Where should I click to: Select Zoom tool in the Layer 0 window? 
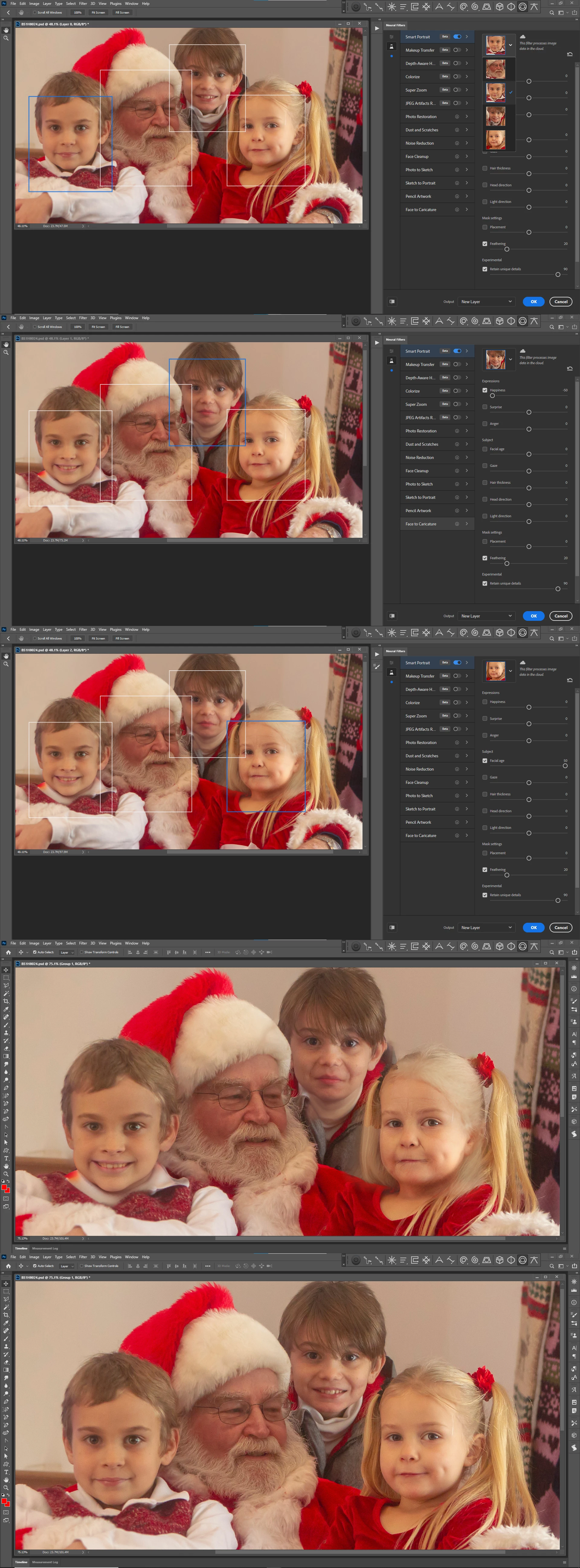point(6,38)
